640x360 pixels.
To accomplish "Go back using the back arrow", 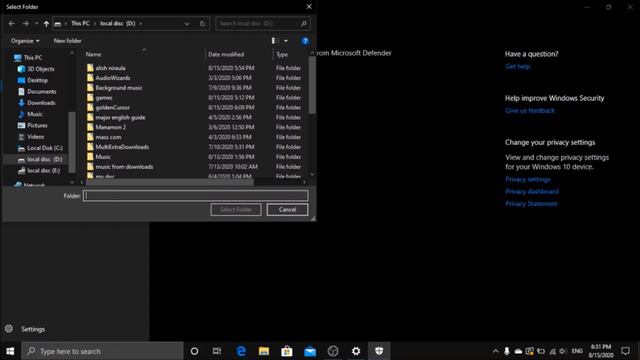I will (x=11, y=24).
